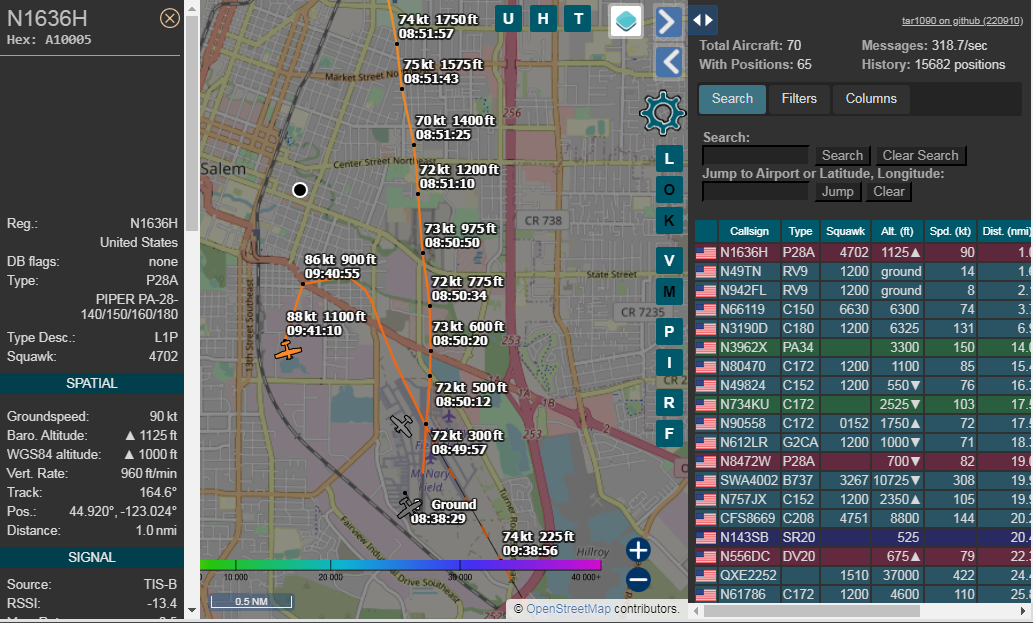The height and width of the screenshot is (623, 1033).
Task: Click the N1636H registration value in panel
Action: click(154, 224)
